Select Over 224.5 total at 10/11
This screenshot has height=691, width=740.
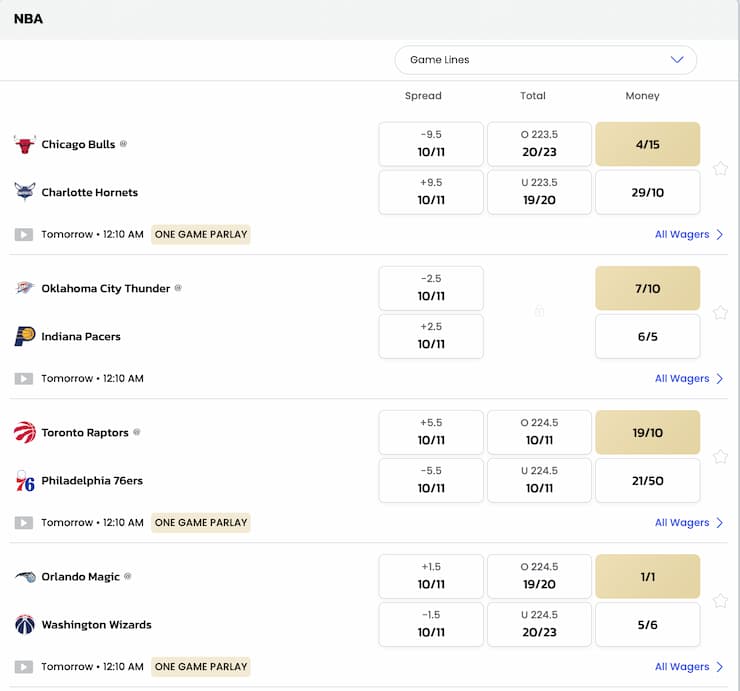pos(539,432)
